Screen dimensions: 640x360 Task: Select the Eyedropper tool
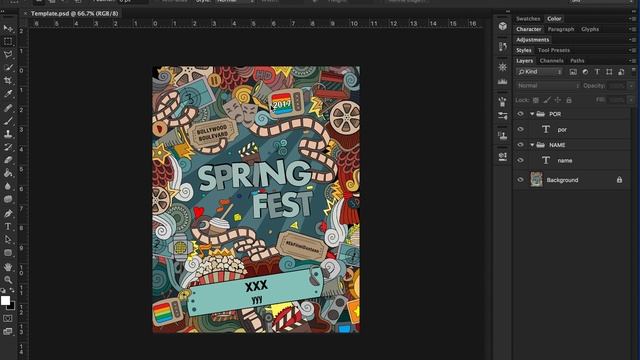coord(8,94)
